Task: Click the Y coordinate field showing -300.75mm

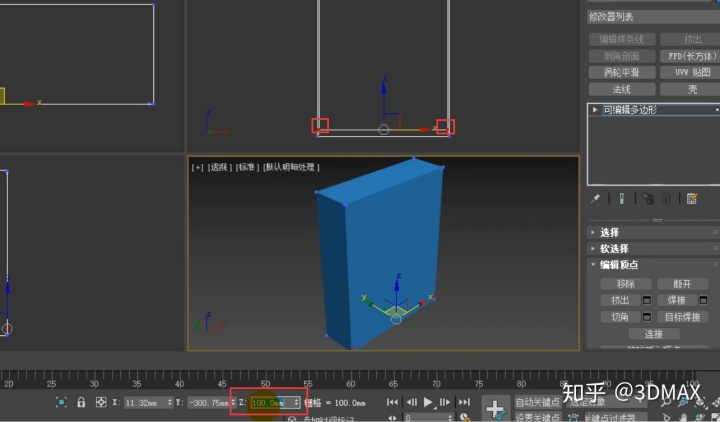Action: 208,403
